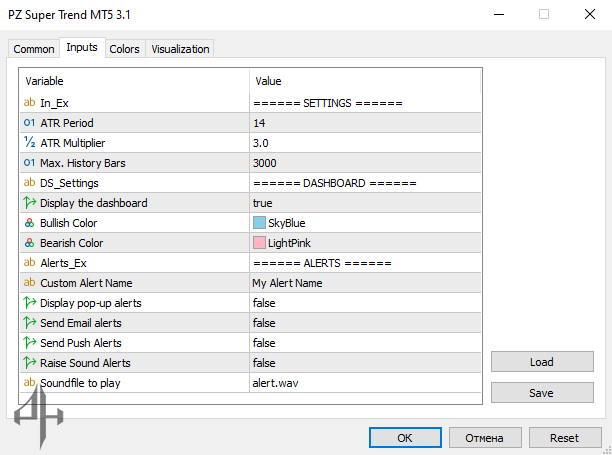Click the integer icon beside ATR Period

click(29, 123)
